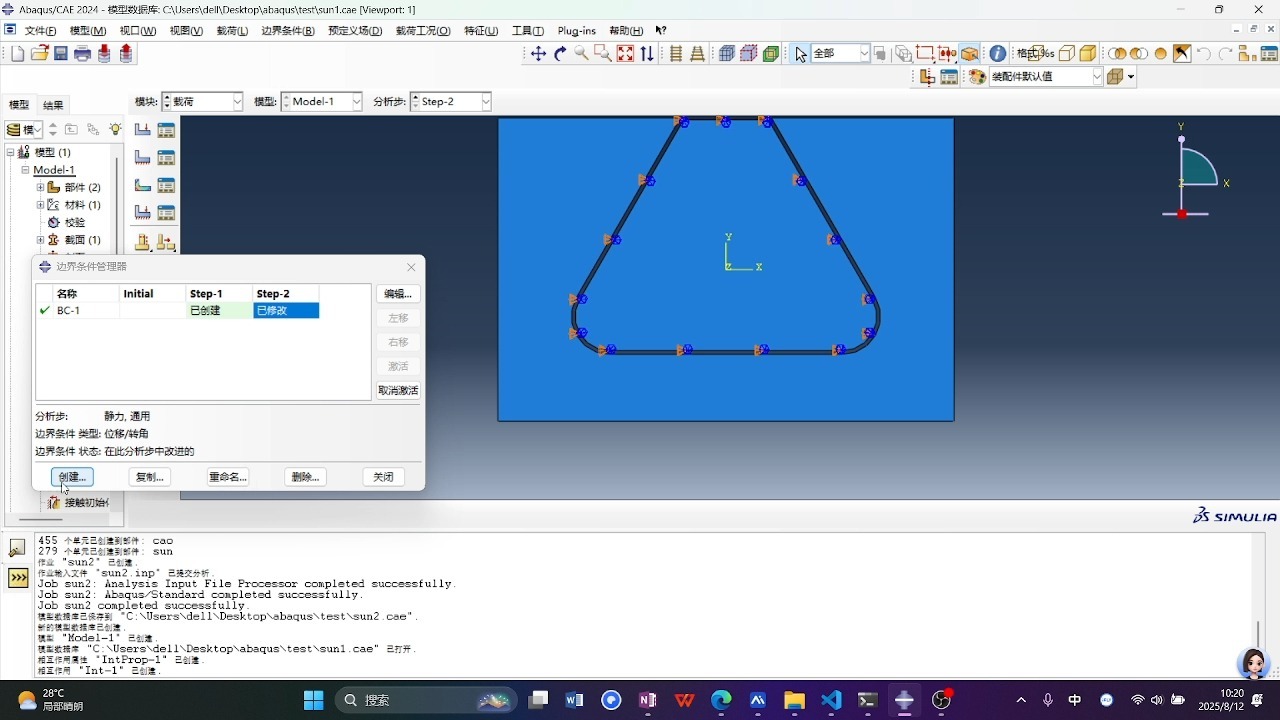Open a model database file
Screen dimensions: 1280x720
[40, 54]
